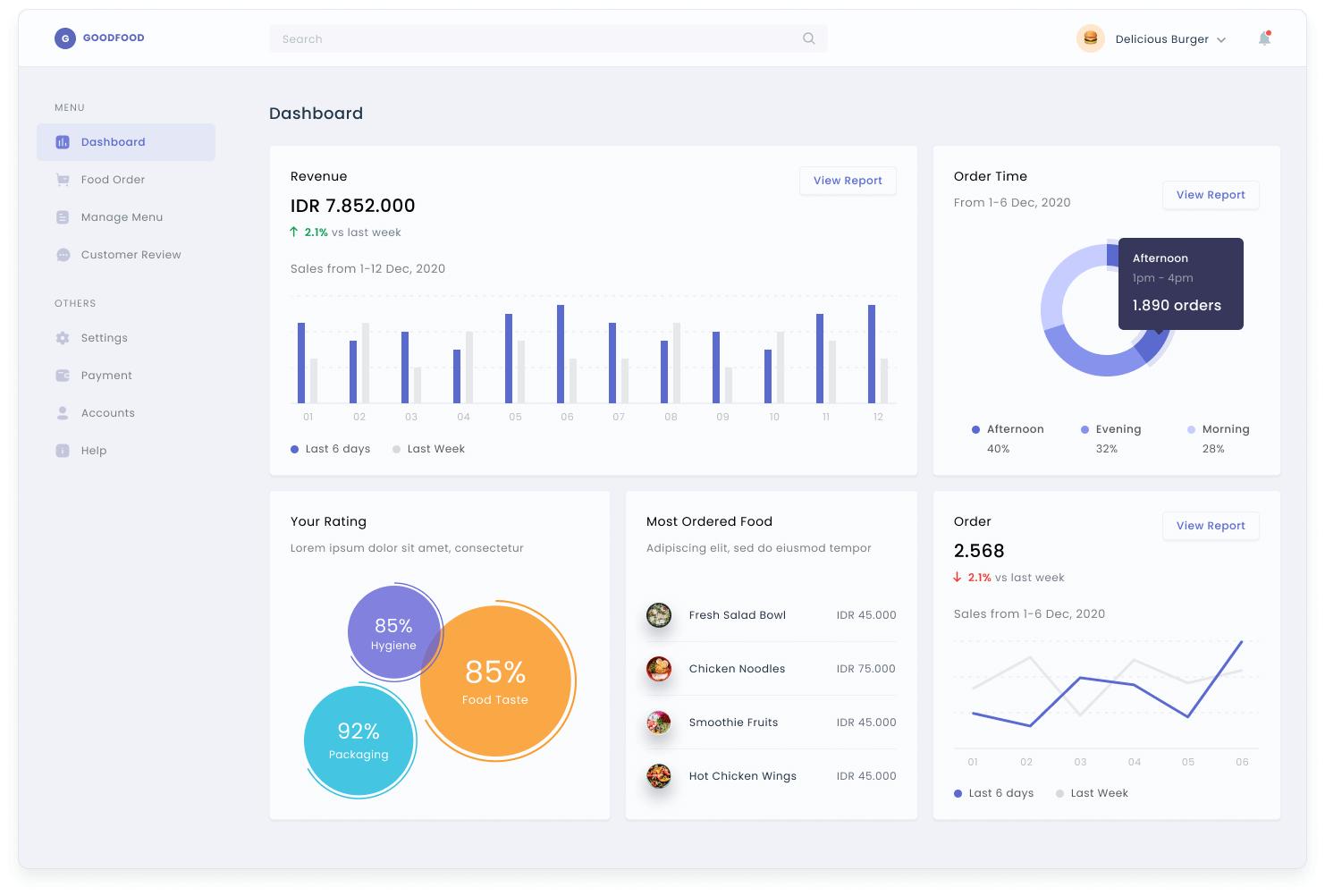Click the Settings gear icon

[63, 338]
